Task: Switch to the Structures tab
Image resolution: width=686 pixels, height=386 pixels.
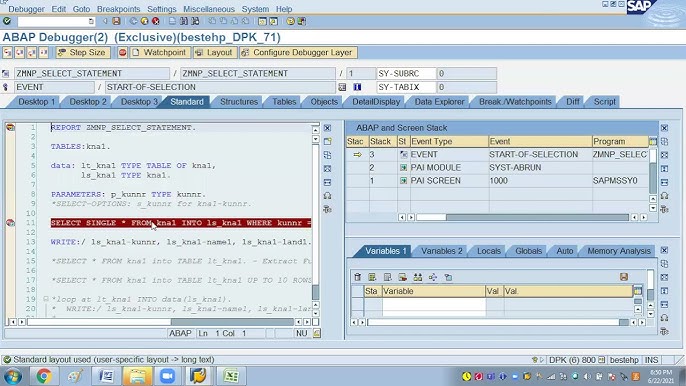Action: tap(238, 102)
